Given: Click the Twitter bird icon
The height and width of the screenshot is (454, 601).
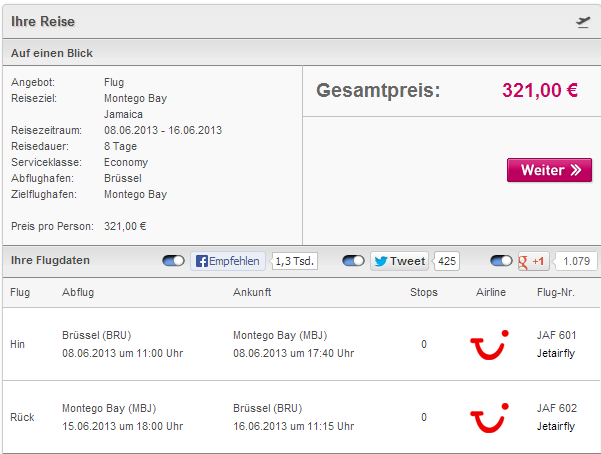Looking at the screenshot, I should coord(381,261).
